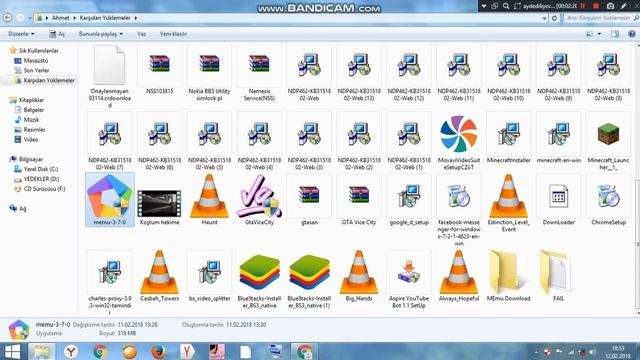Select the Haunt VLC media file
Viewport: 640px width, 360px height.
[209, 200]
